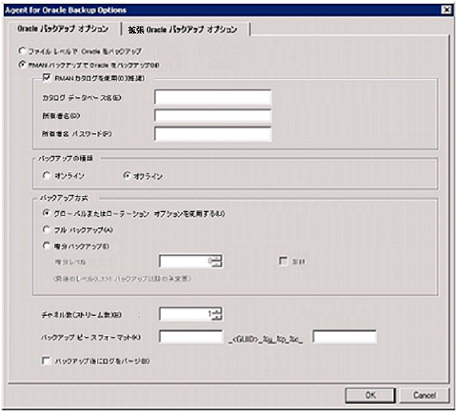Select file-level Oracle backup radio button
Screen dimensions: 457x412
coord(22,51)
